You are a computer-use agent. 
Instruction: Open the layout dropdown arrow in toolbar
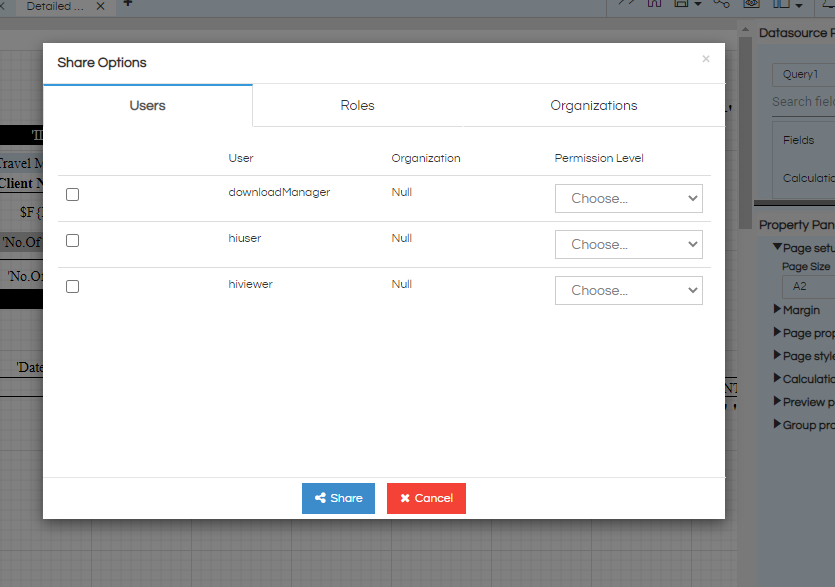click(799, 5)
